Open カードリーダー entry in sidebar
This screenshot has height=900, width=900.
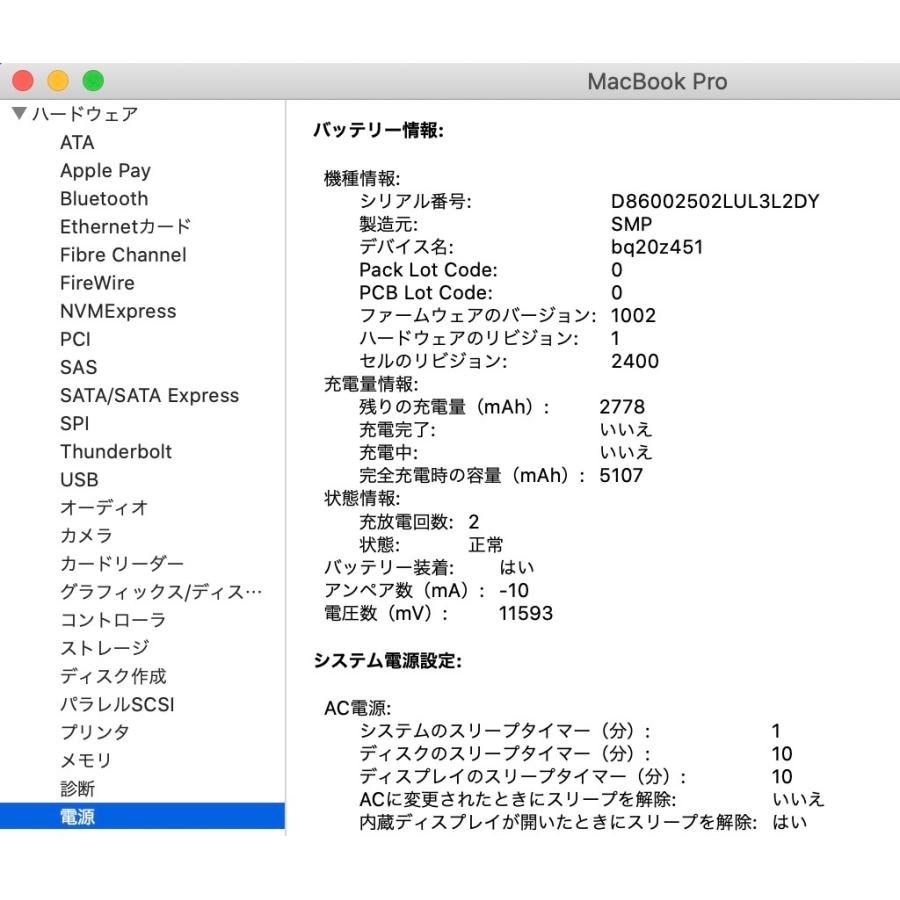pos(122,564)
